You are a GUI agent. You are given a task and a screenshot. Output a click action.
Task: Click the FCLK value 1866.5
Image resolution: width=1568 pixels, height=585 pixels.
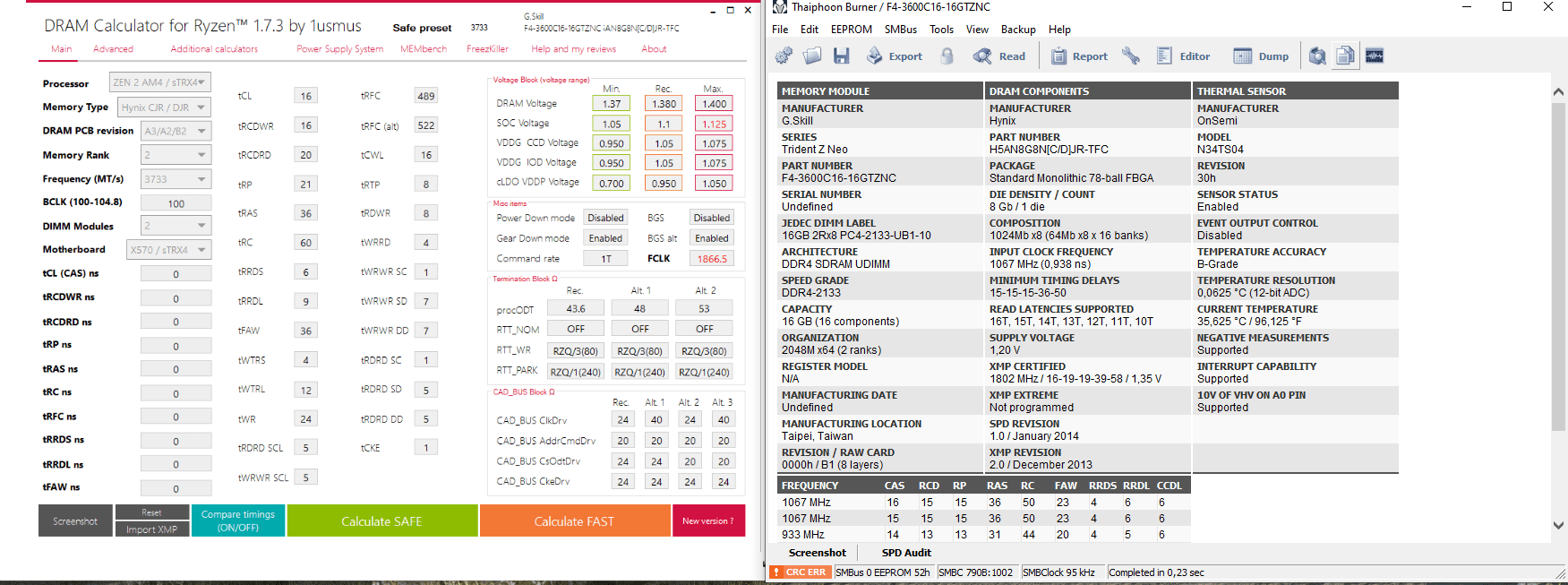coord(713,259)
